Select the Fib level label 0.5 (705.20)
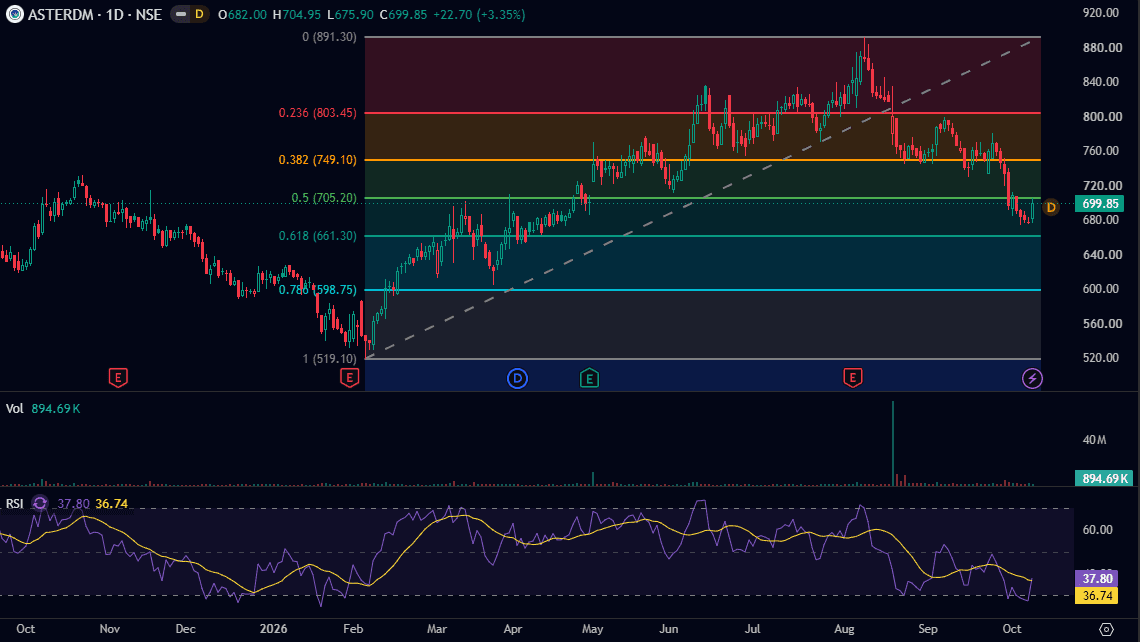 point(324,198)
